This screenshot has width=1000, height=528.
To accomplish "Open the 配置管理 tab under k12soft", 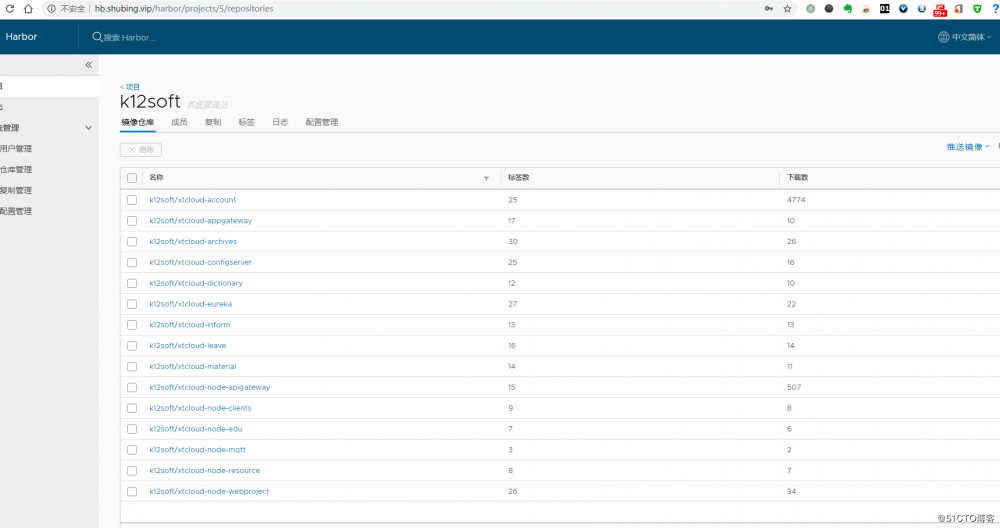I will click(321, 122).
